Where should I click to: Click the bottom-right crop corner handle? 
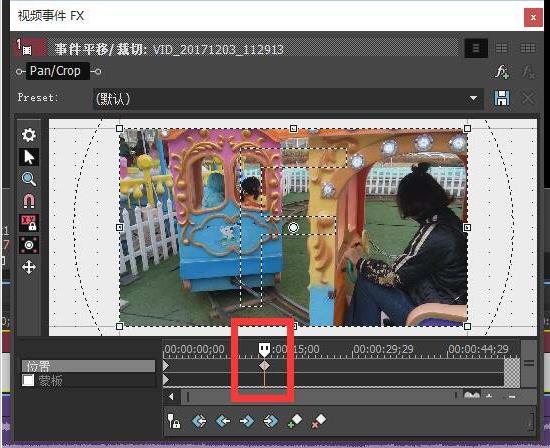pyautogui.click(x=467, y=327)
